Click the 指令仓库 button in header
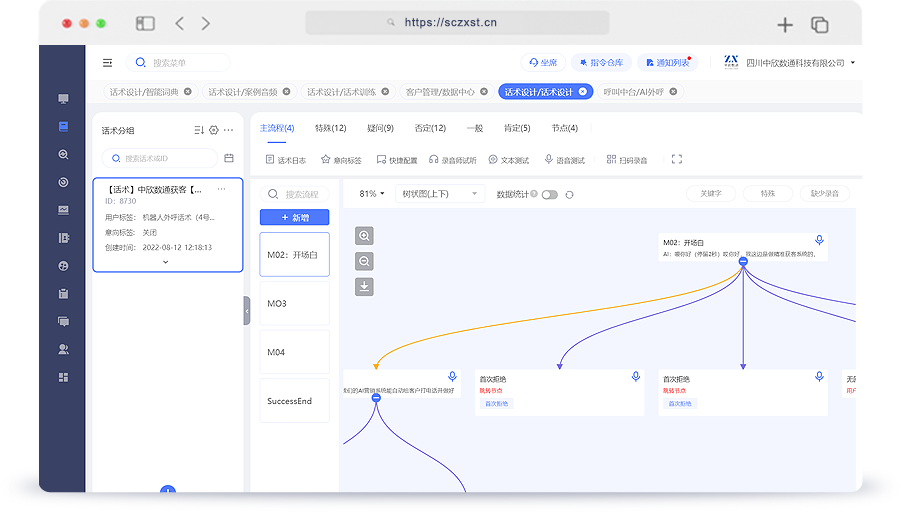Viewport: 901px width, 512px height. [x=601, y=62]
